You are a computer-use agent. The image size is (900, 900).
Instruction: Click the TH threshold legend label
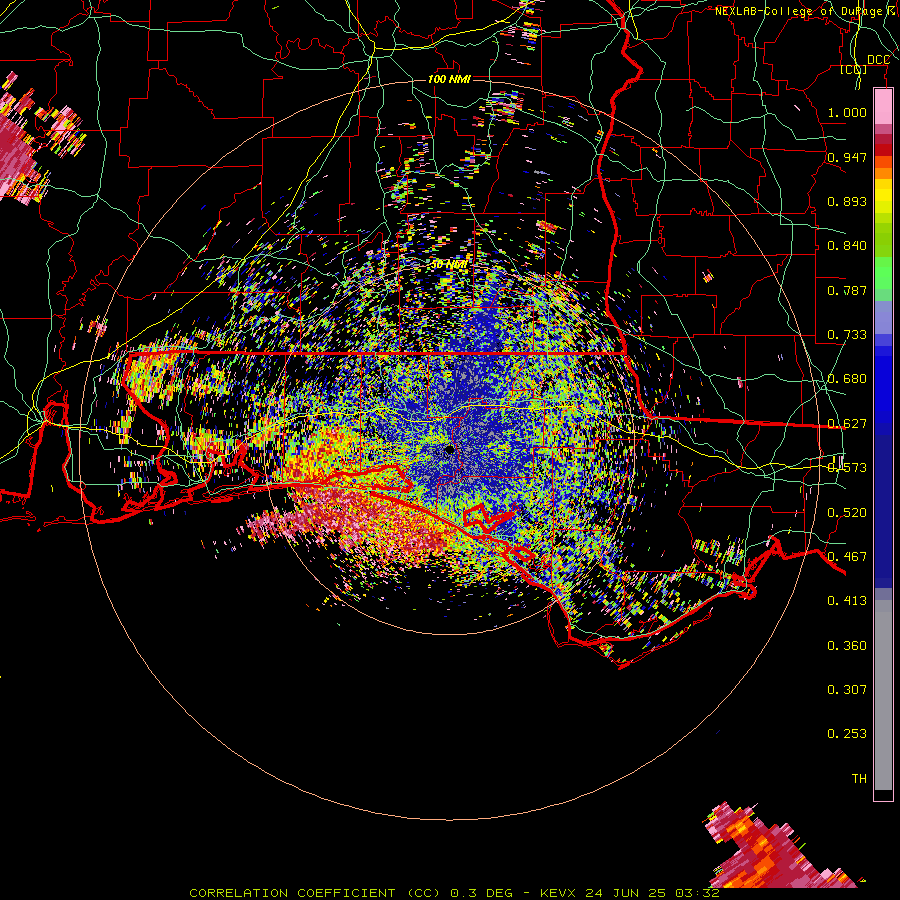[859, 779]
